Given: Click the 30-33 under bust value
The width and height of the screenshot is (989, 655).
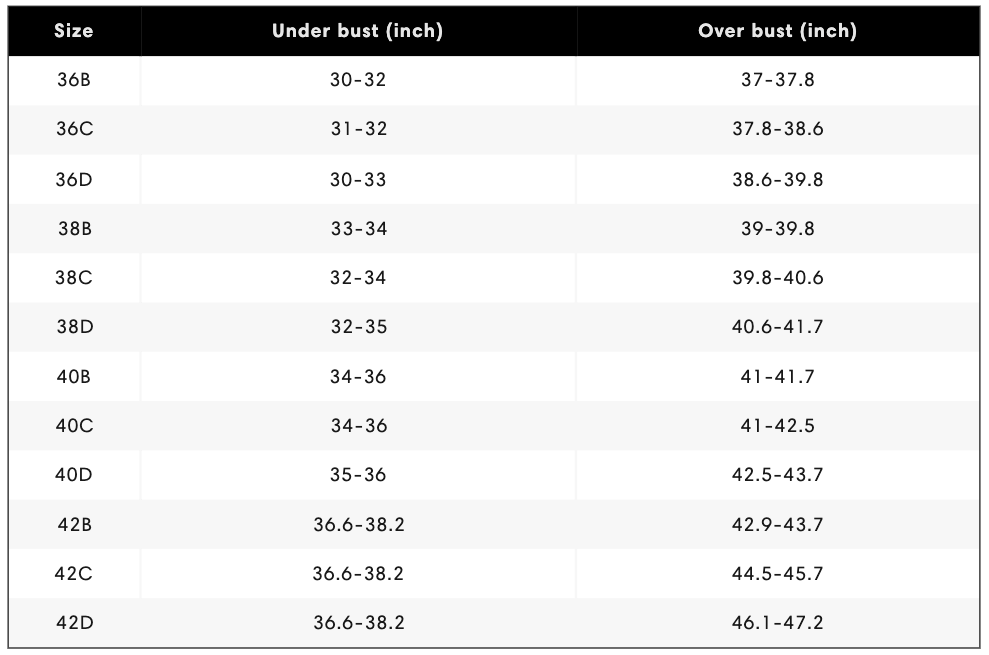Looking at the screenshot, I should [x=358, y=179].
